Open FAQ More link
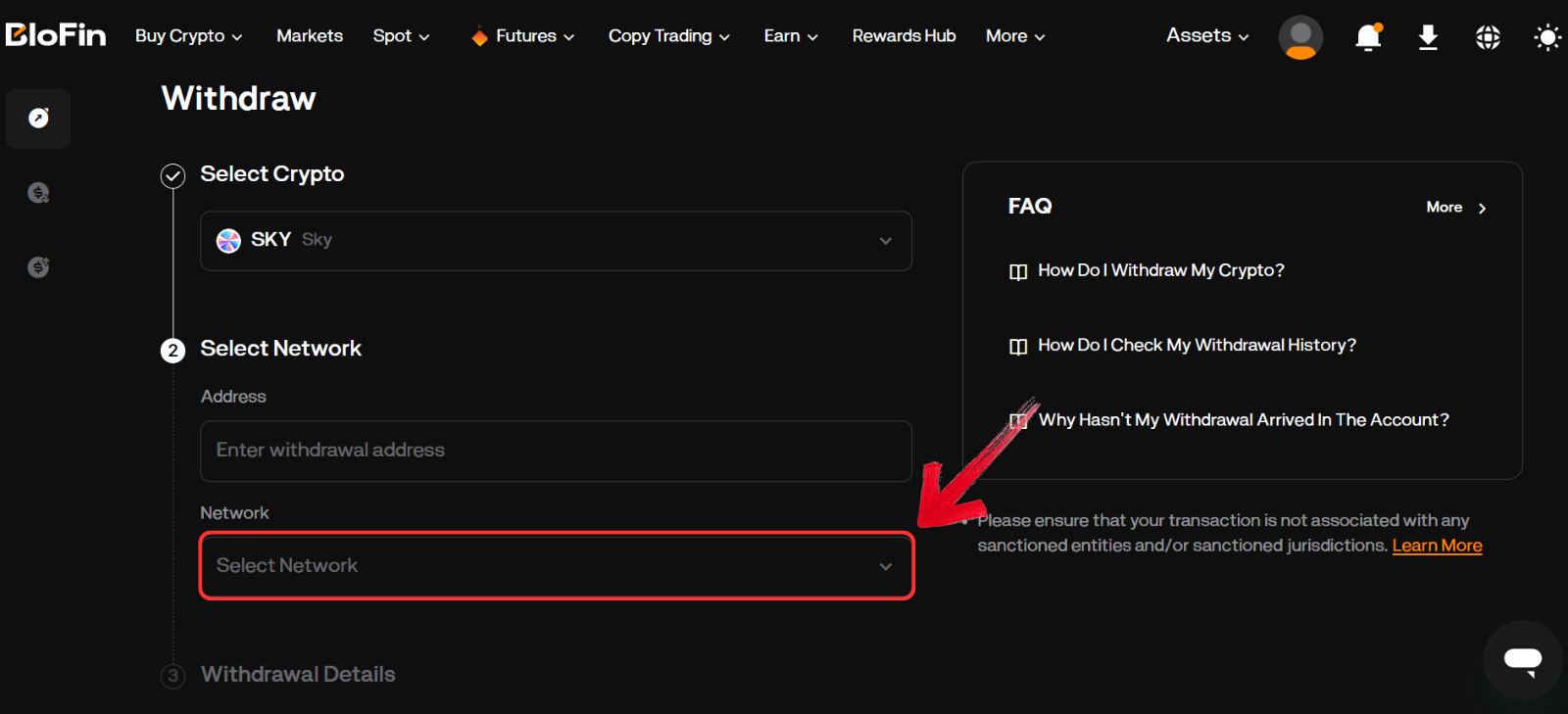The width and height of the screenshot is (1568, 714). pos(1455,208)
